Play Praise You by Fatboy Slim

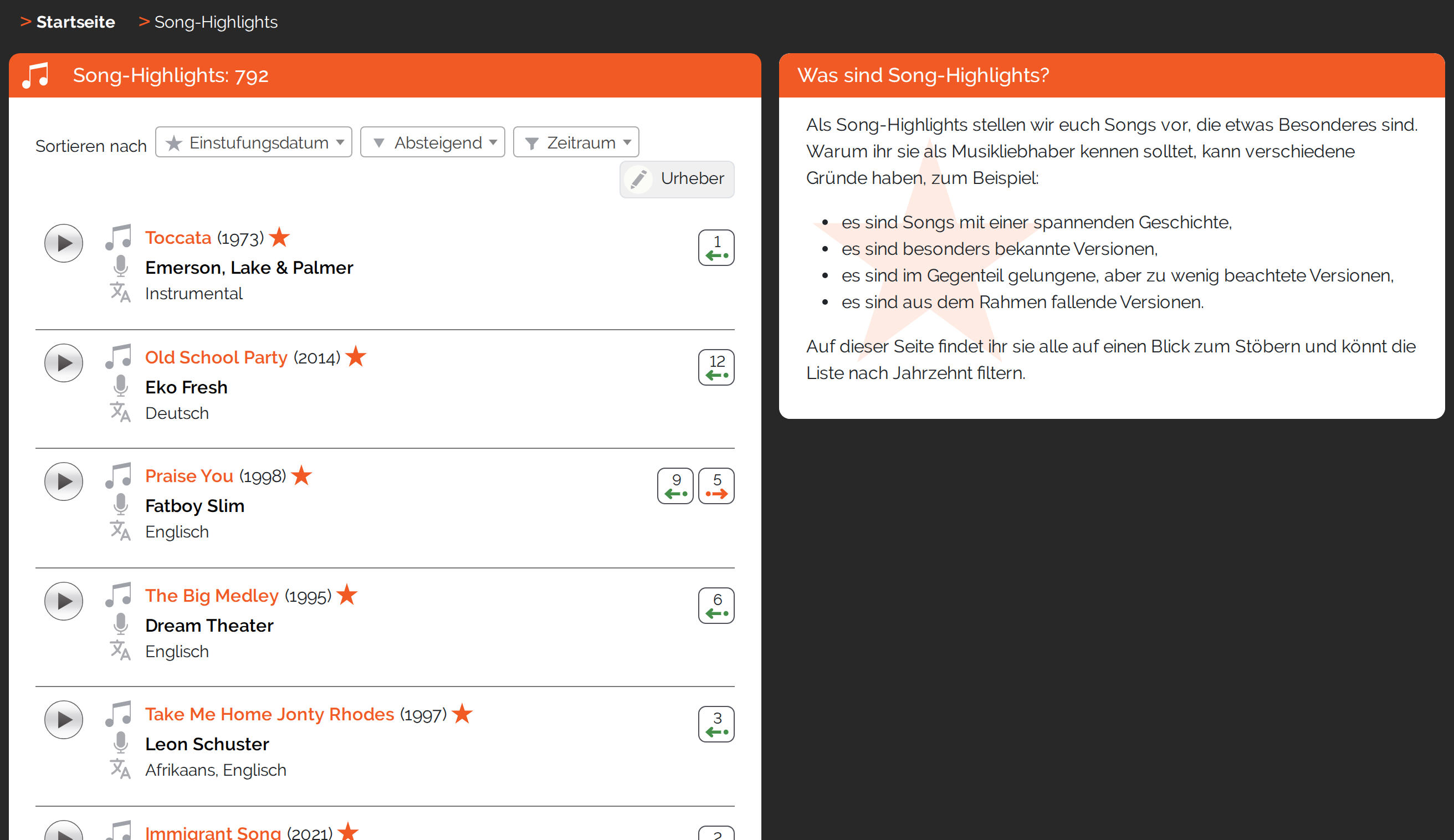pos(63,482)
